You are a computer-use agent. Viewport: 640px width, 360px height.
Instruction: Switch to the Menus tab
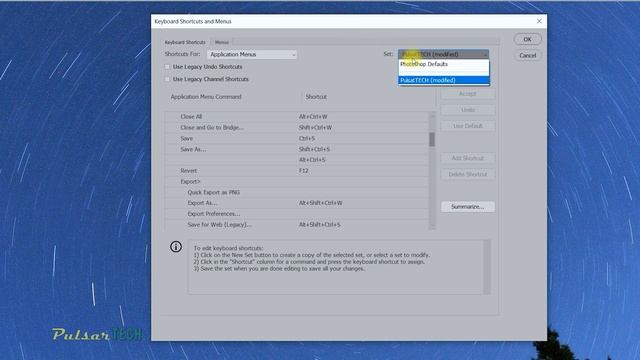click(222, 42)
